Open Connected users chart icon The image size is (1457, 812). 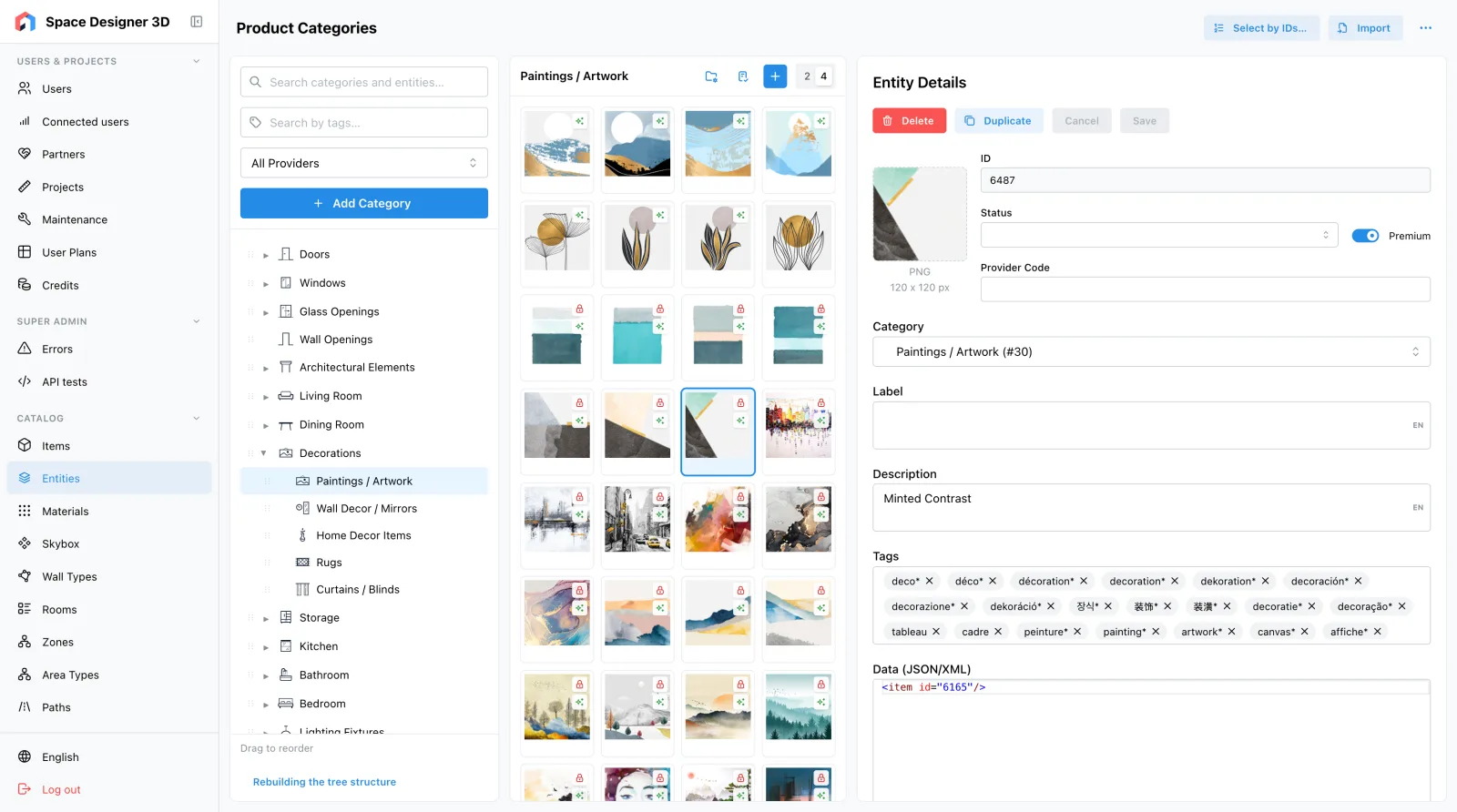click(x=25, y=121)
